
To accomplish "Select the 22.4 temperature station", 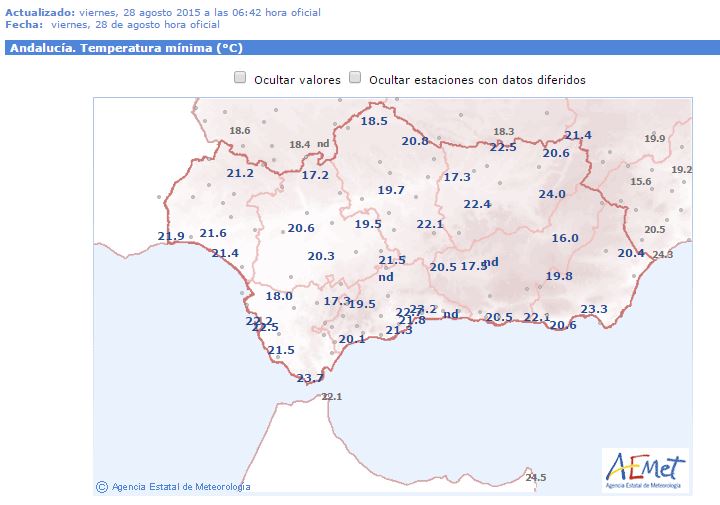I will click(x=477, y=204).
